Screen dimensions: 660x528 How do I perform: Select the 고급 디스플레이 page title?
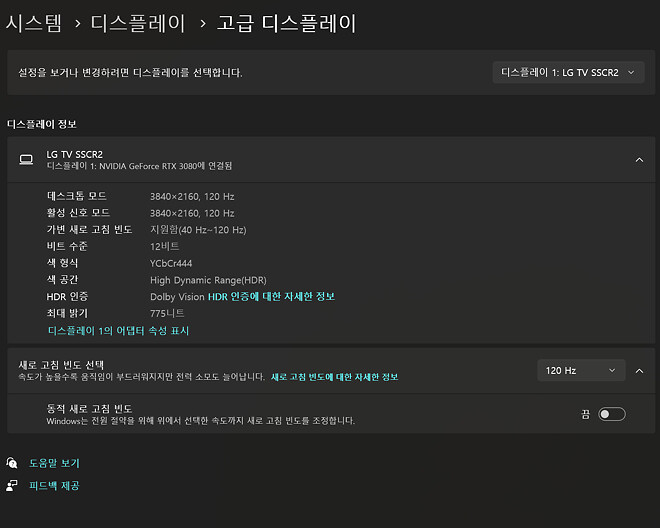[x=286, y=23]
